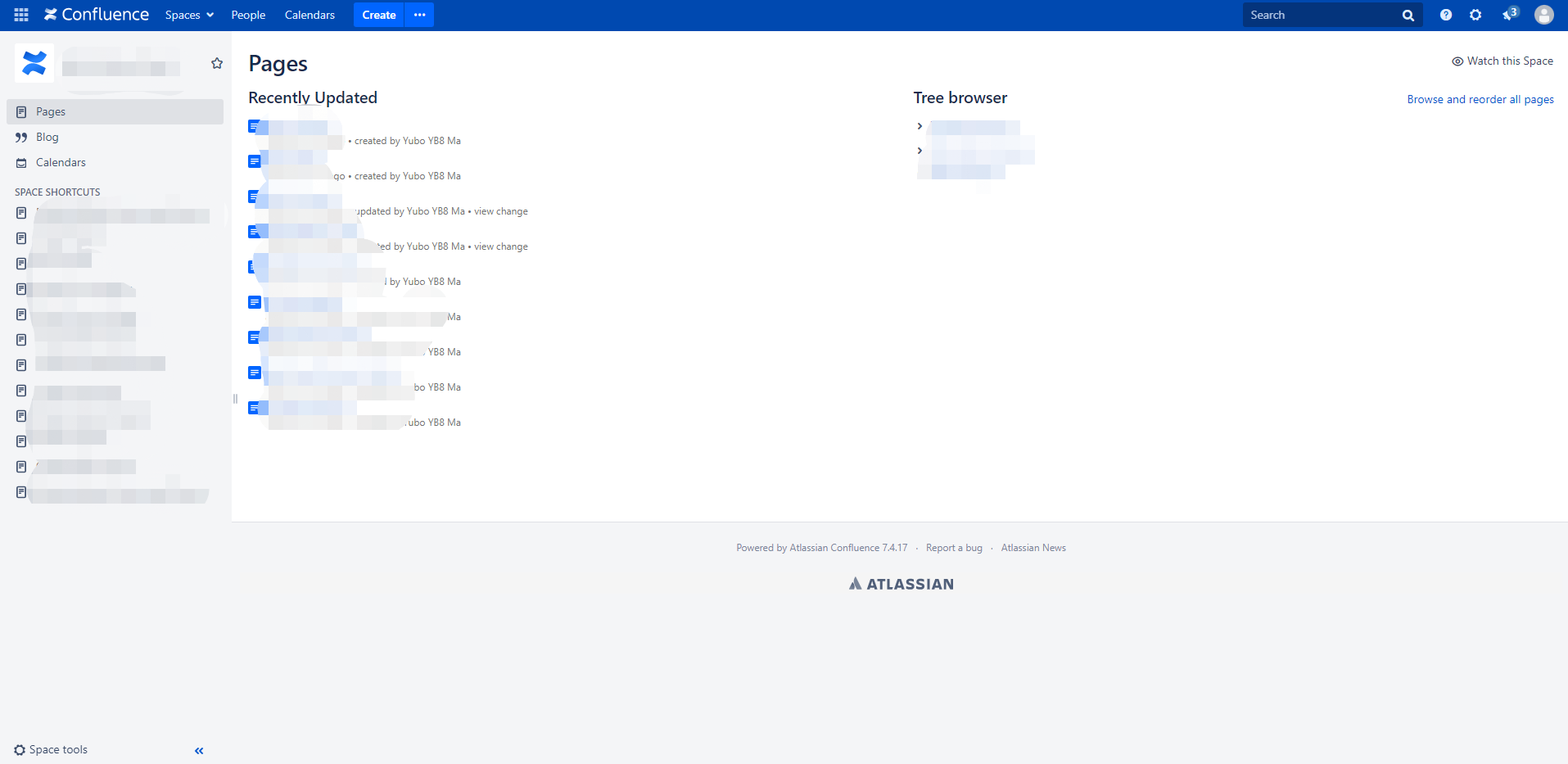Open Blog in the sidebar
This screenshot has height=764, width=1568.
point(47,137)
